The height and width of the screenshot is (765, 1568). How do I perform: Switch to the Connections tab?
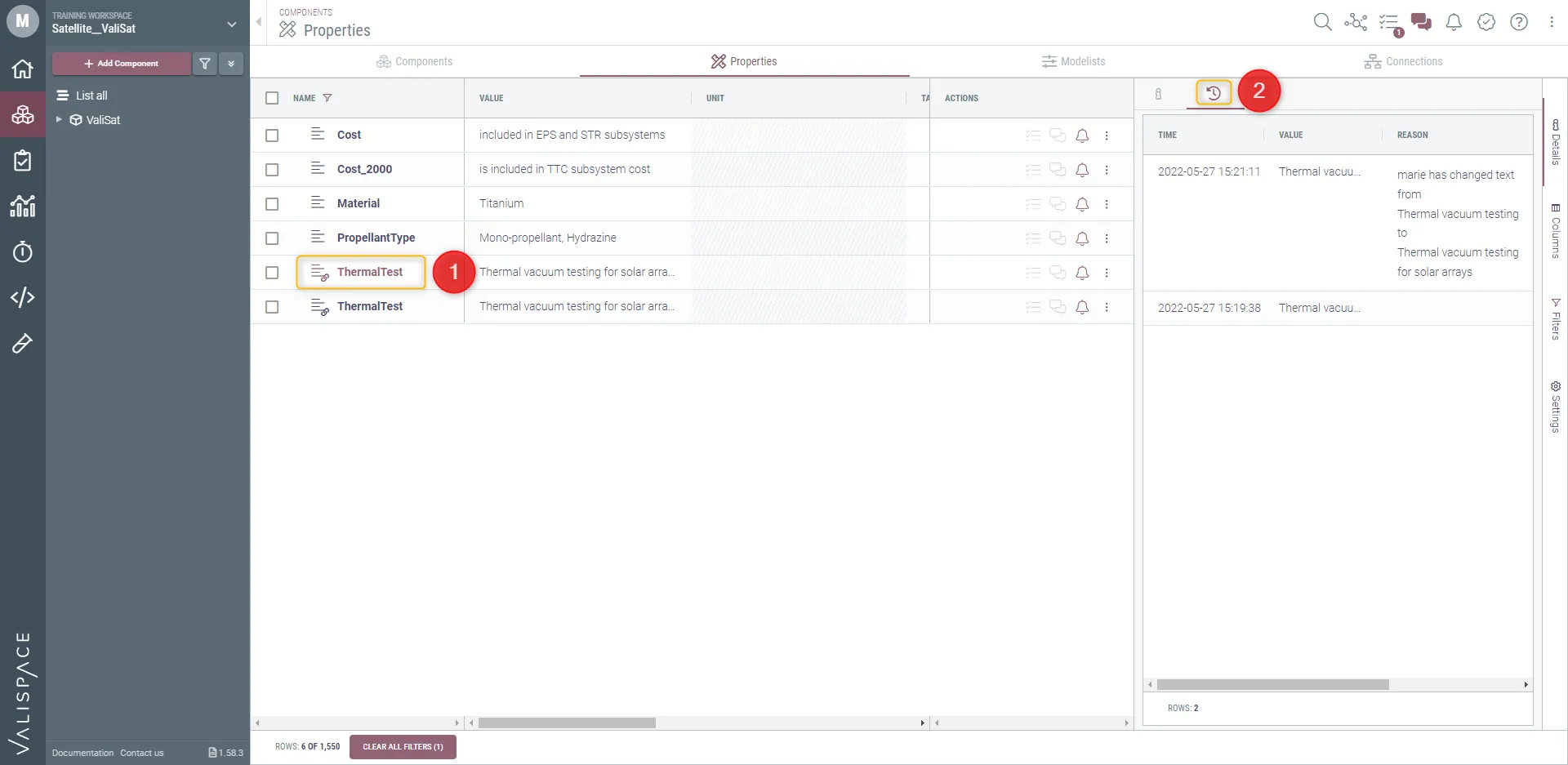point(1403,61)
